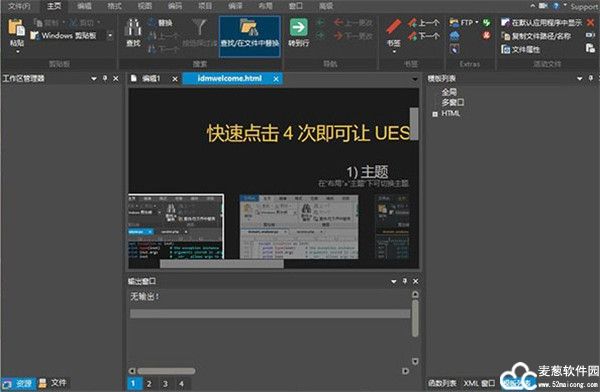Click the red circular icon in Extras
This screenshot has width=600, height=392.
pyautogui.click(x=486, y=36)
